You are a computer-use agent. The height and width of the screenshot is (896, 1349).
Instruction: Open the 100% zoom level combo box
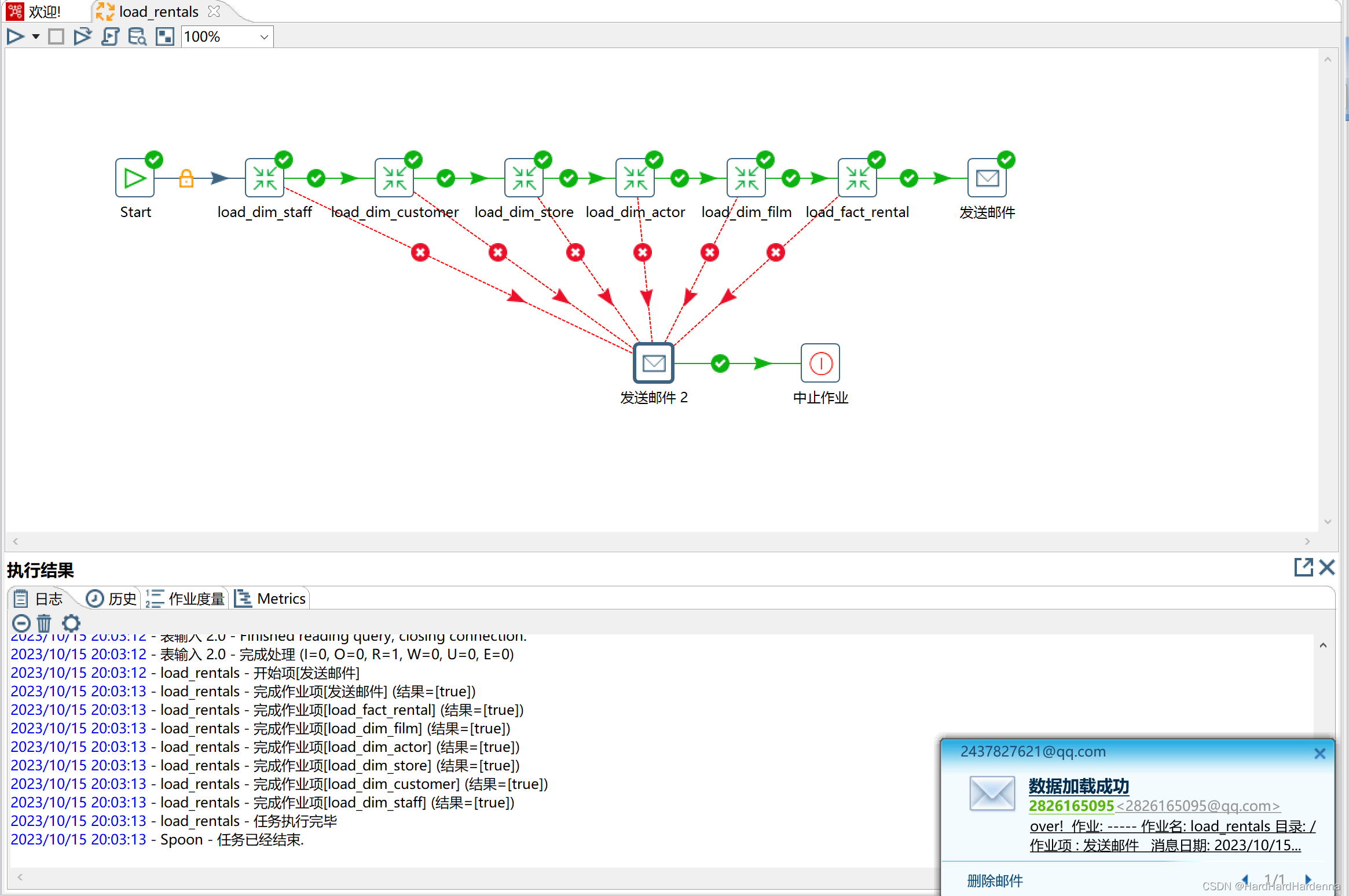click(x=227, y=37)
